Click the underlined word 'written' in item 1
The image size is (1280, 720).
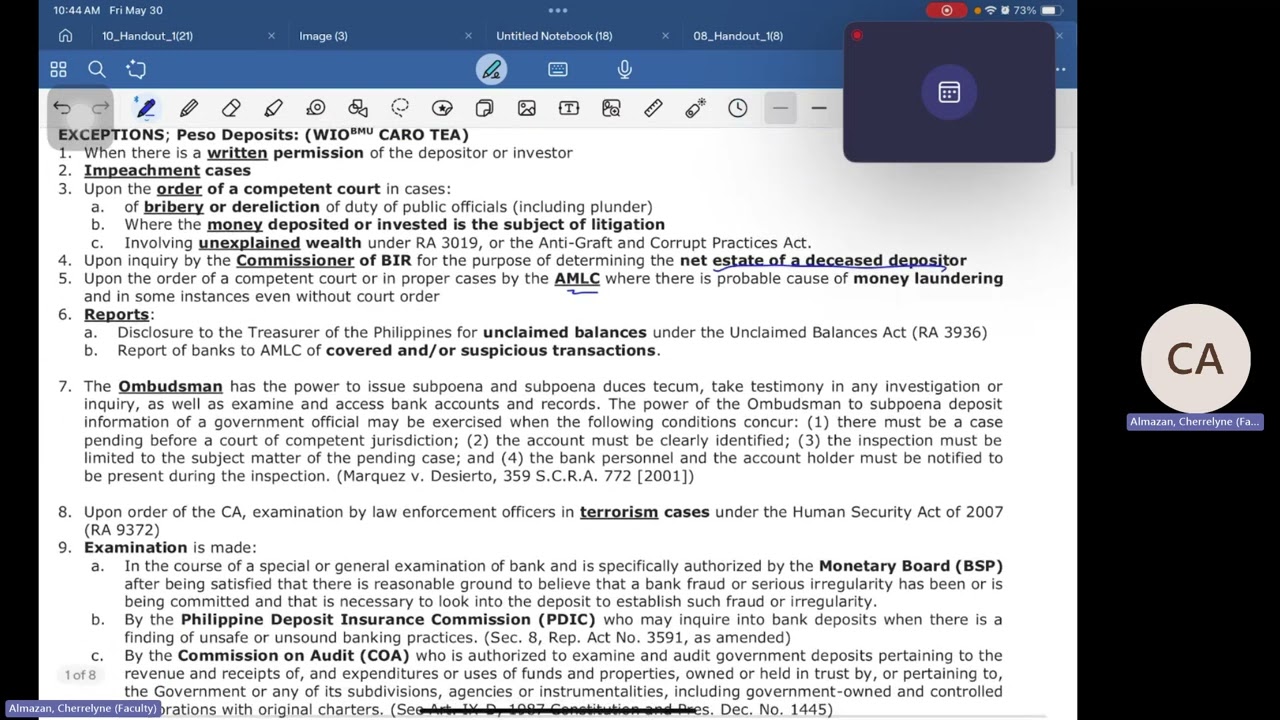click(237, 153)
